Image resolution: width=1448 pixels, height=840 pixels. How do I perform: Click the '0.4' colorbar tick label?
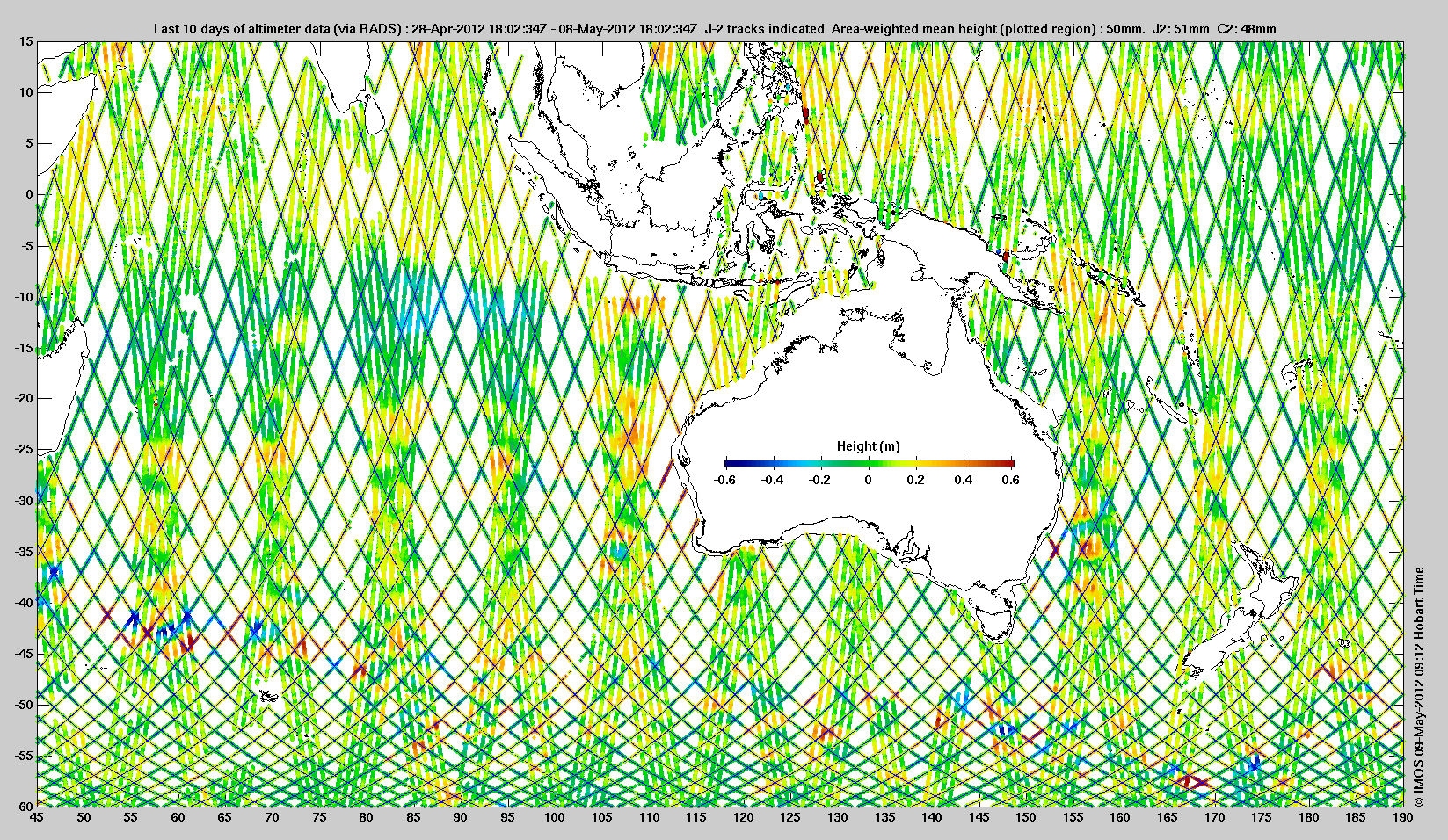pyautogui.click(x=964, y=480)
